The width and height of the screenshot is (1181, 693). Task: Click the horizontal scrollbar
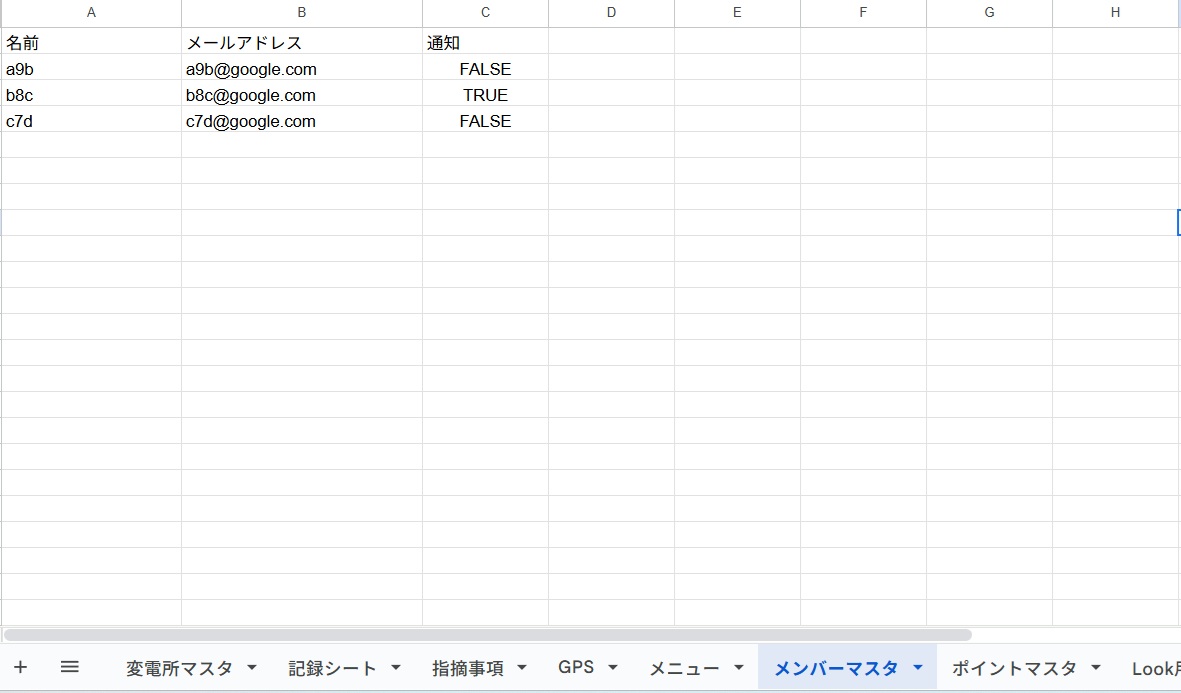(487, 635)
